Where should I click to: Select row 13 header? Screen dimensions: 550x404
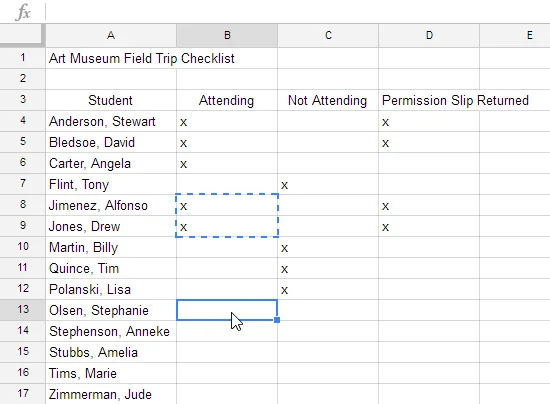tap(23, 310)
